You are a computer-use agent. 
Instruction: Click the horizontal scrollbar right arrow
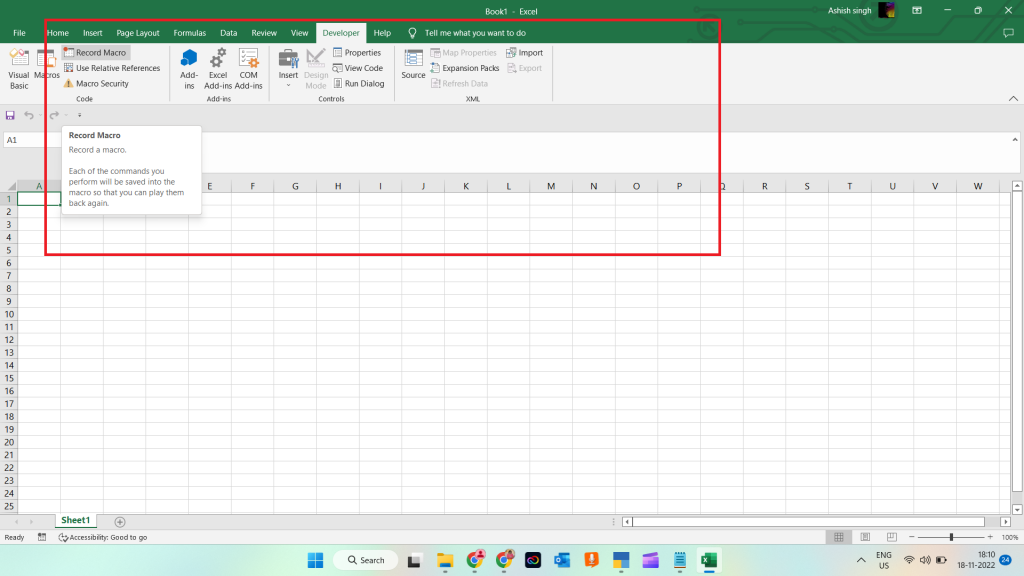coord(1006,522)
